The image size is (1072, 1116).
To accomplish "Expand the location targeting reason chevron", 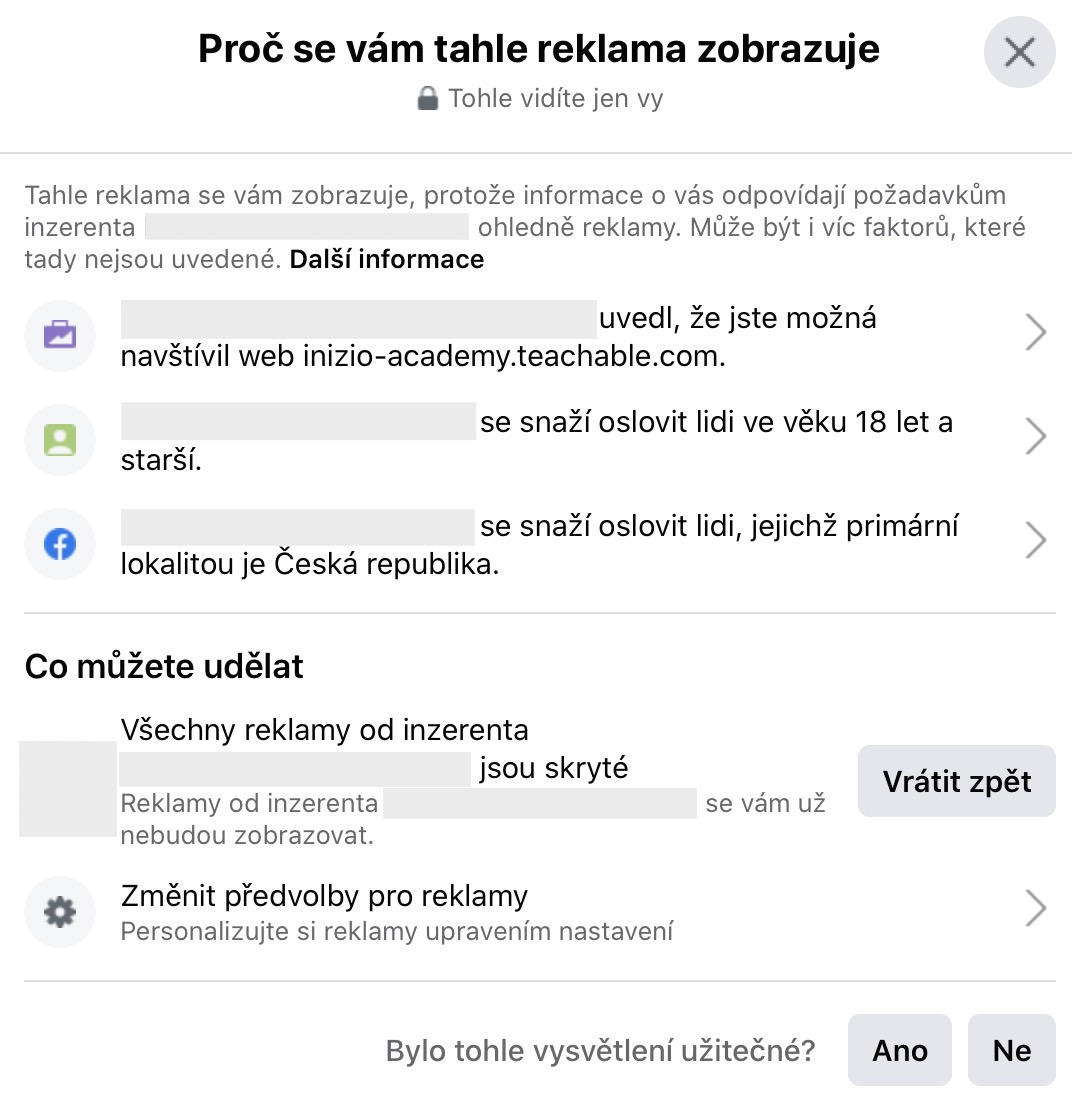I will click(x=1036, y=543).
